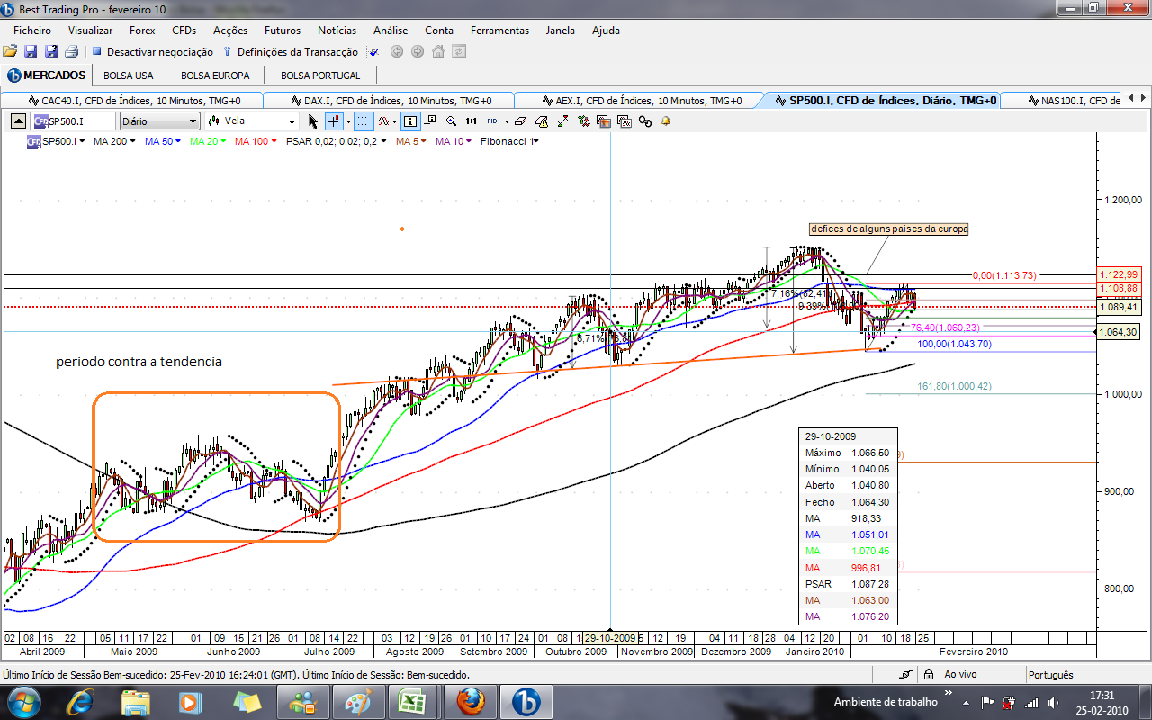
Task: Click the alert bell icon
Action: pos(666,121)
